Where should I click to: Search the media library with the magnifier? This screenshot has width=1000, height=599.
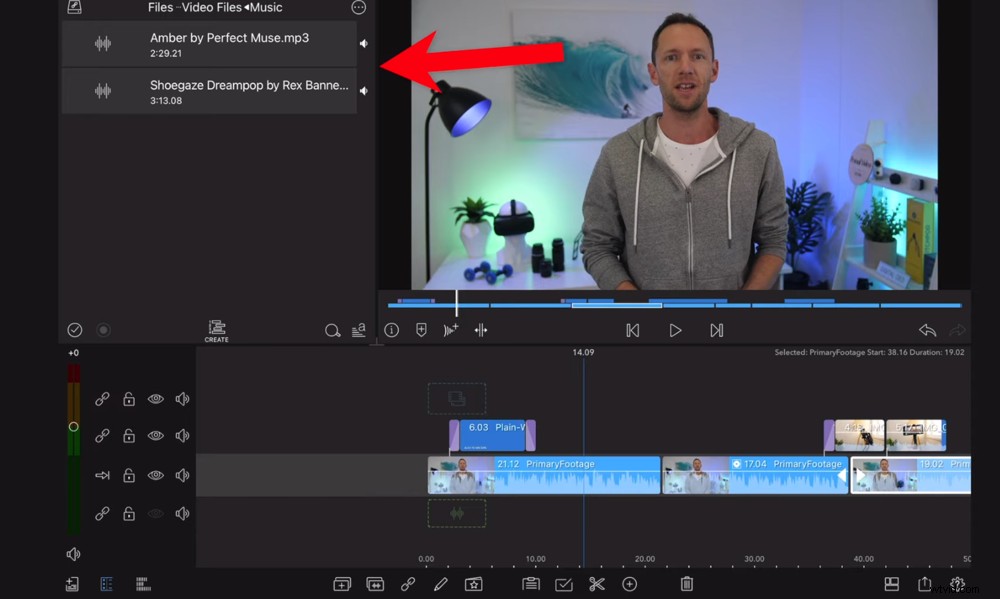333,330
